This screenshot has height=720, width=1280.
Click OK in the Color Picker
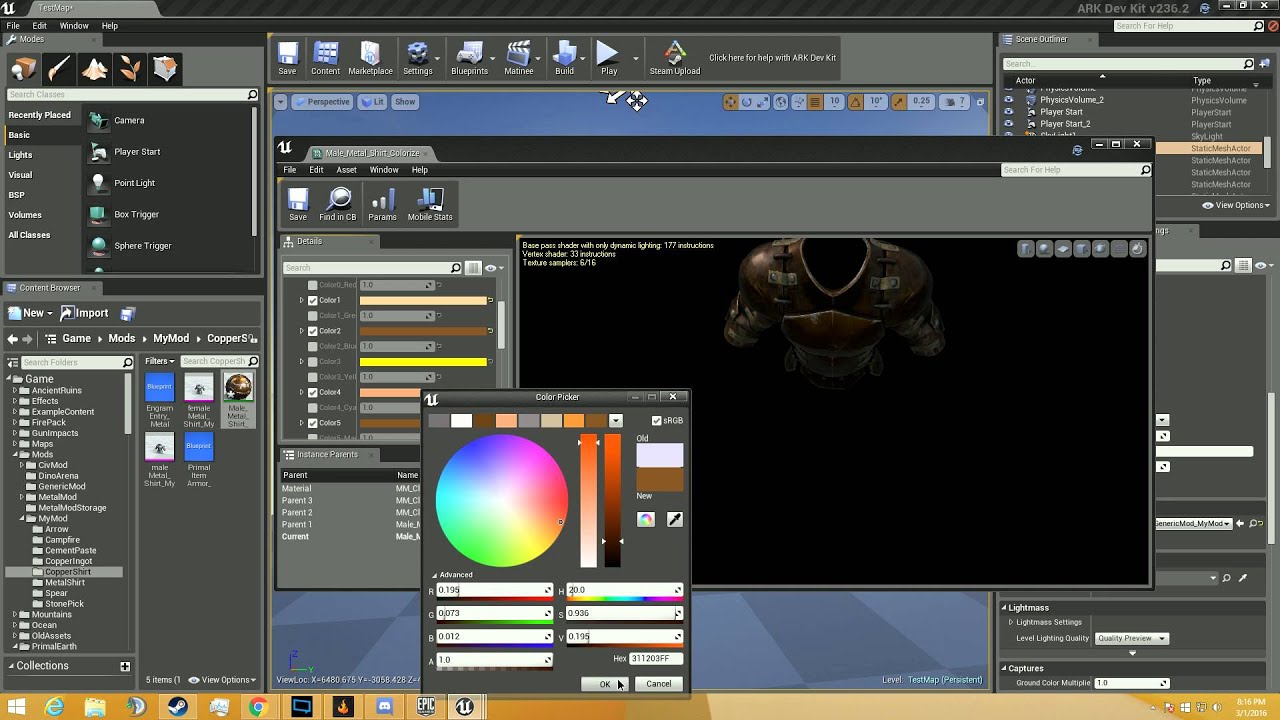click(x=604, y=684)
